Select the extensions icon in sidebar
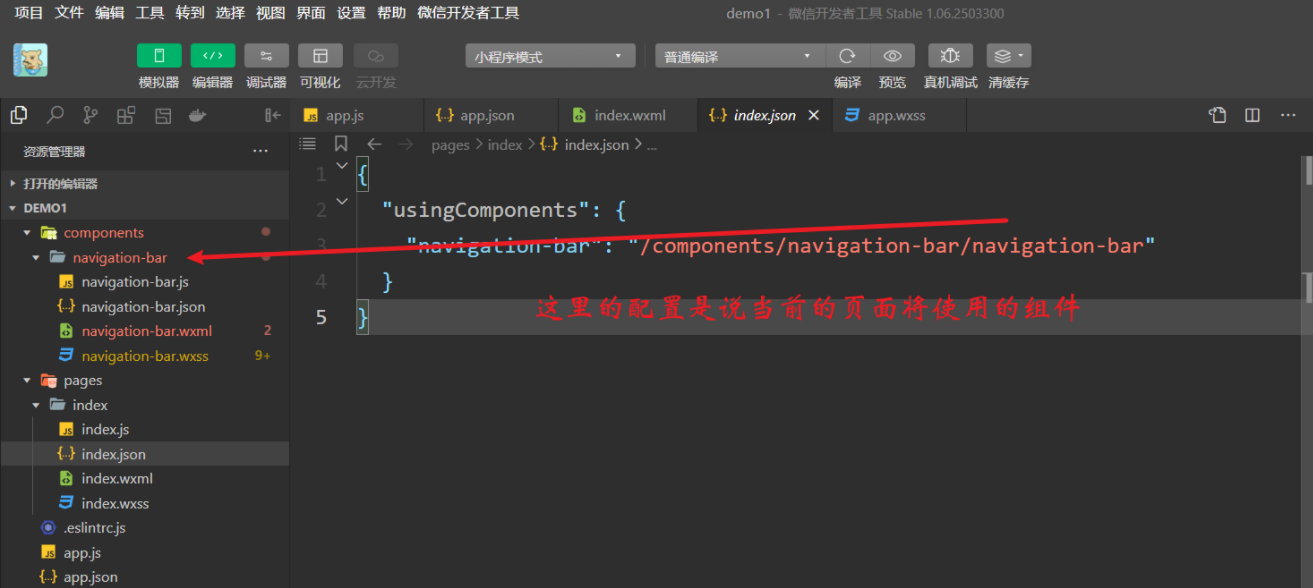This screenshot has height=588, width=1313. tap(126, 115)
